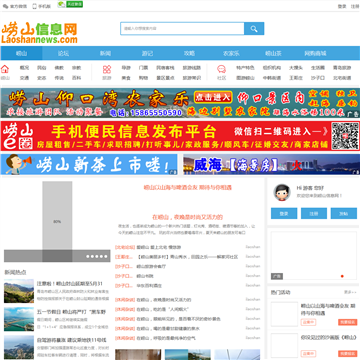The image size is (360, 360).
Task: Open the 农家乐 navigation tab
Action: (x=231, y=53)
